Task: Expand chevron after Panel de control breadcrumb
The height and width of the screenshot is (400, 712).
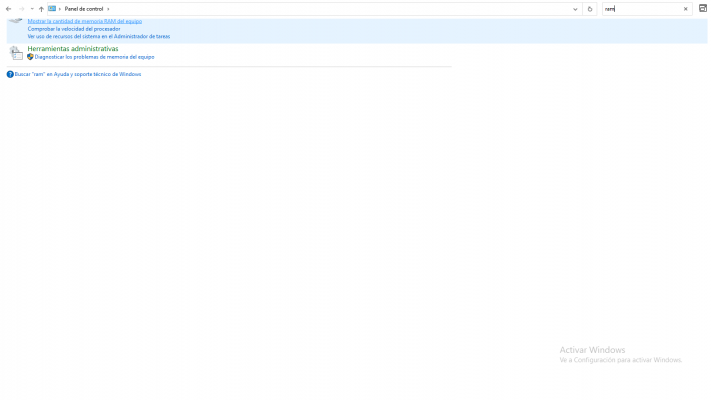Action: point(108,9)
